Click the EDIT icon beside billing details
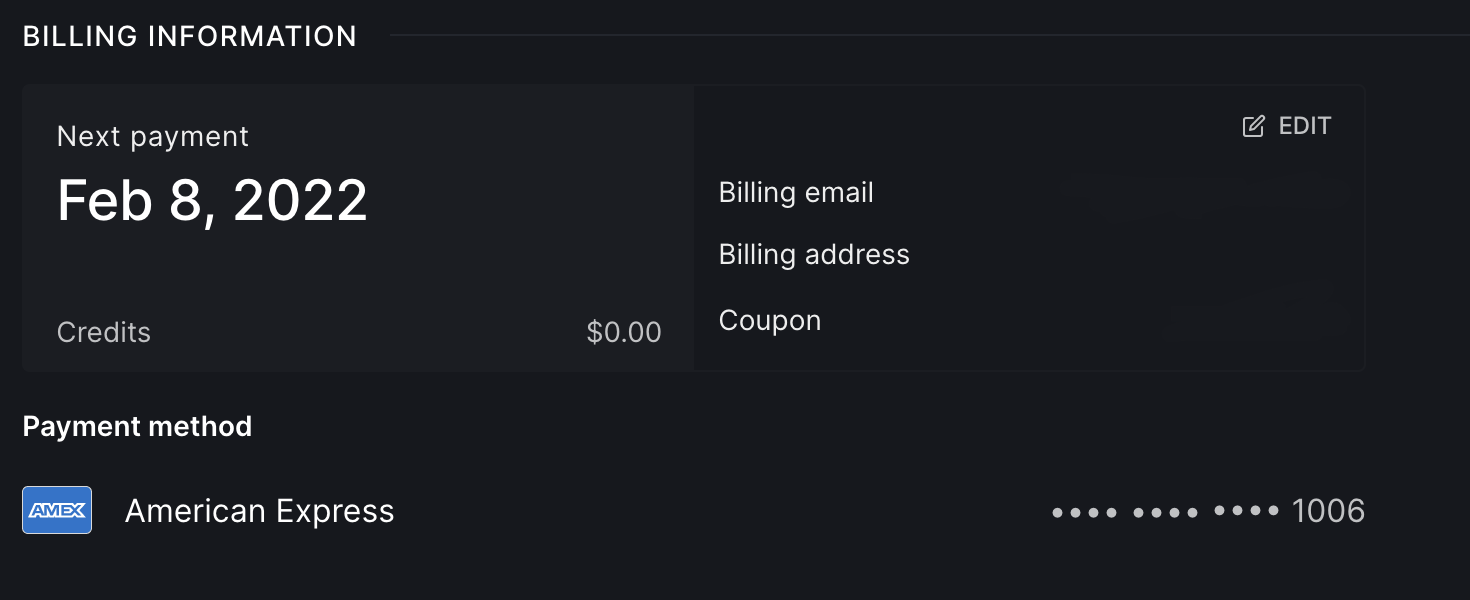This screenshot has width=1470, height=600. click(x=1253, y=125)
